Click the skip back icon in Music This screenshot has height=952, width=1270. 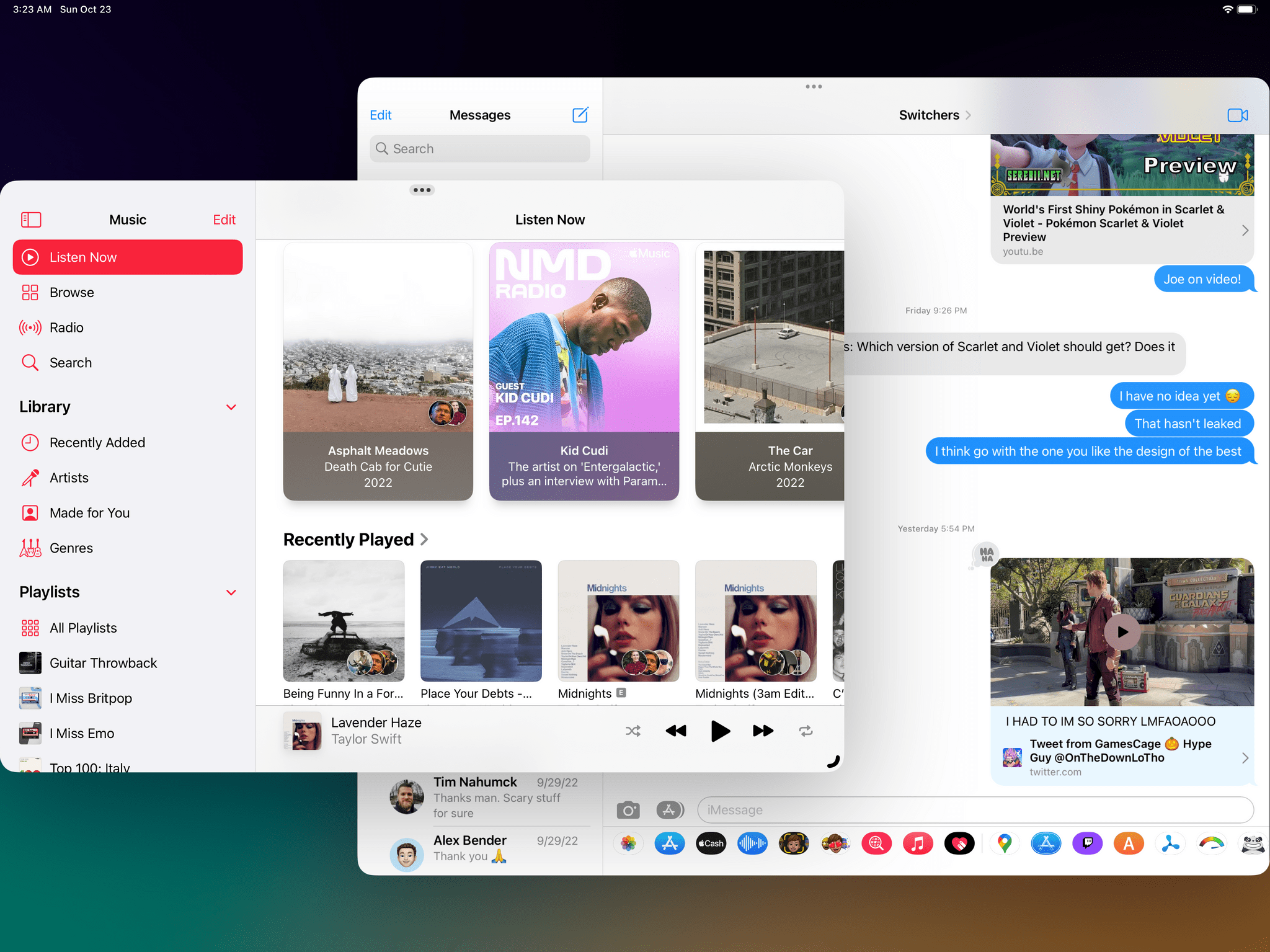coord(676,730)
